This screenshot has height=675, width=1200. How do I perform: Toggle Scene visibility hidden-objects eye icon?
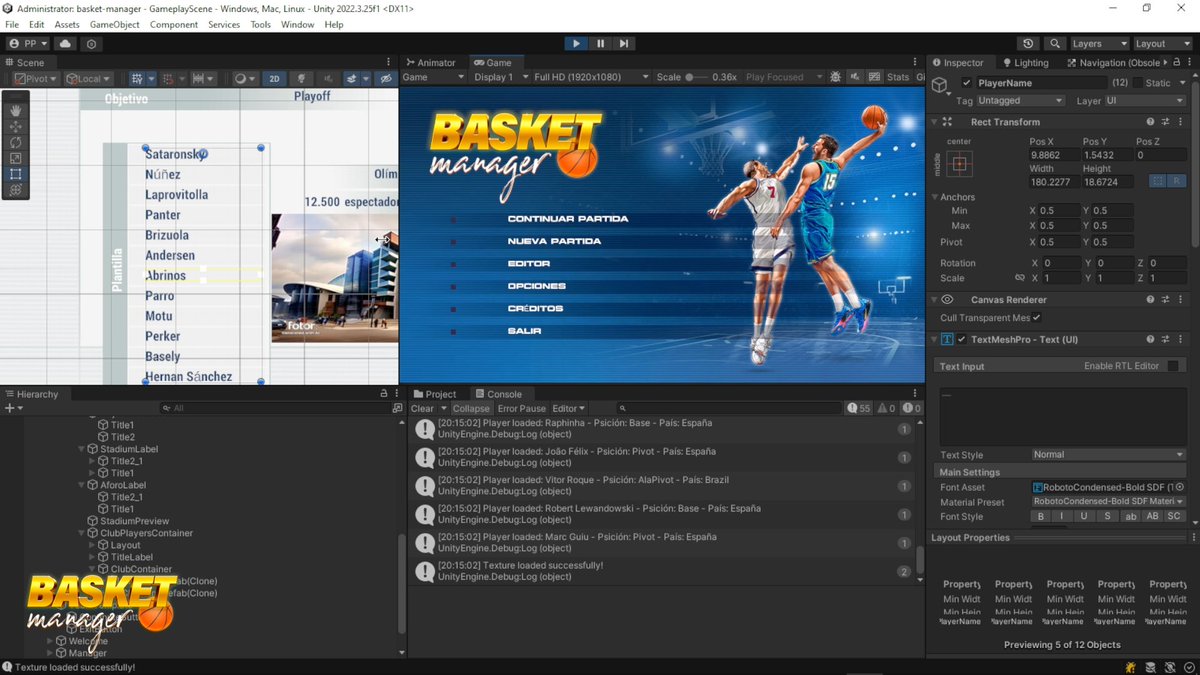point(384,79)
